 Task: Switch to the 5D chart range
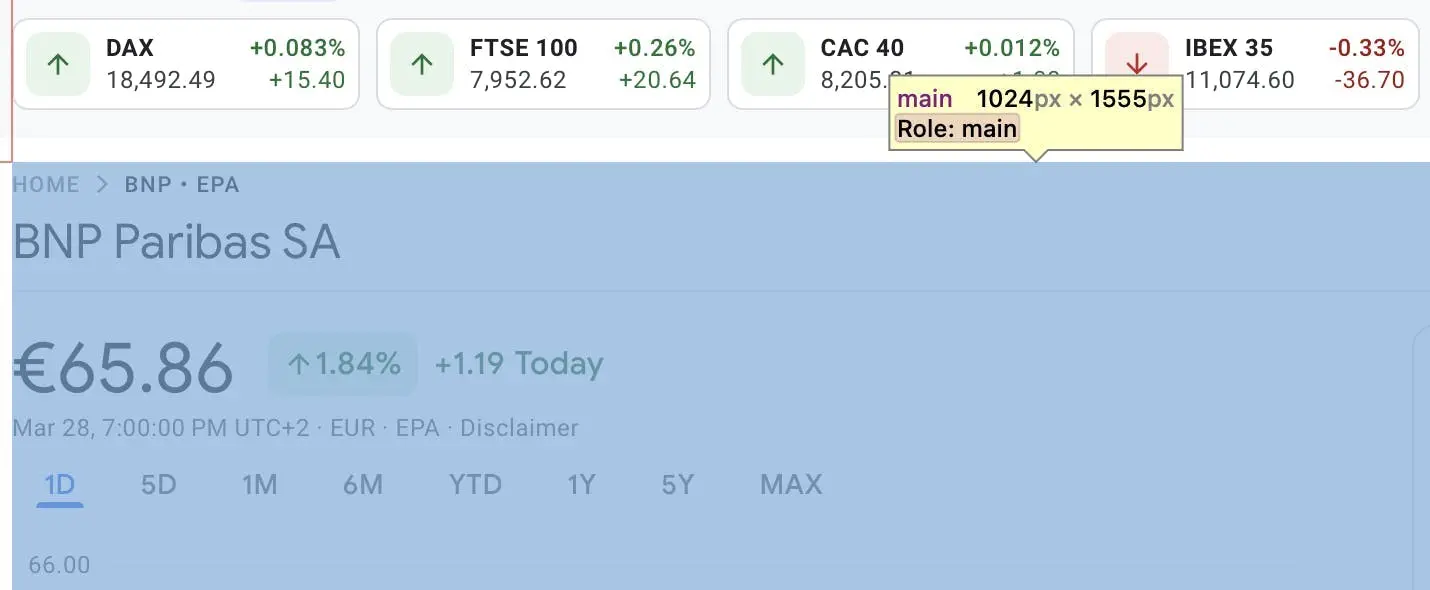click(x=158, y=485)
